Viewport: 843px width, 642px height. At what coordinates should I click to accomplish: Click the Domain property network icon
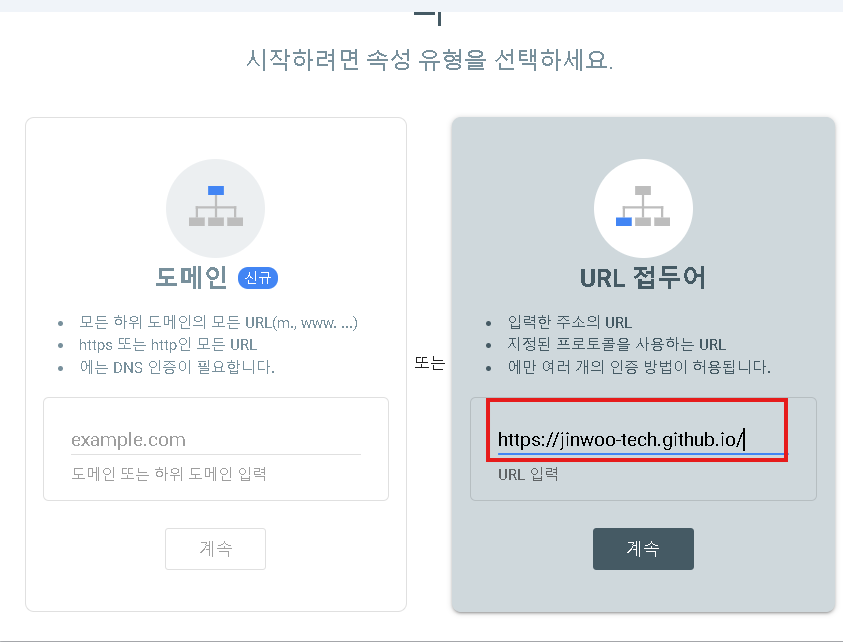[x=216, y=208]
